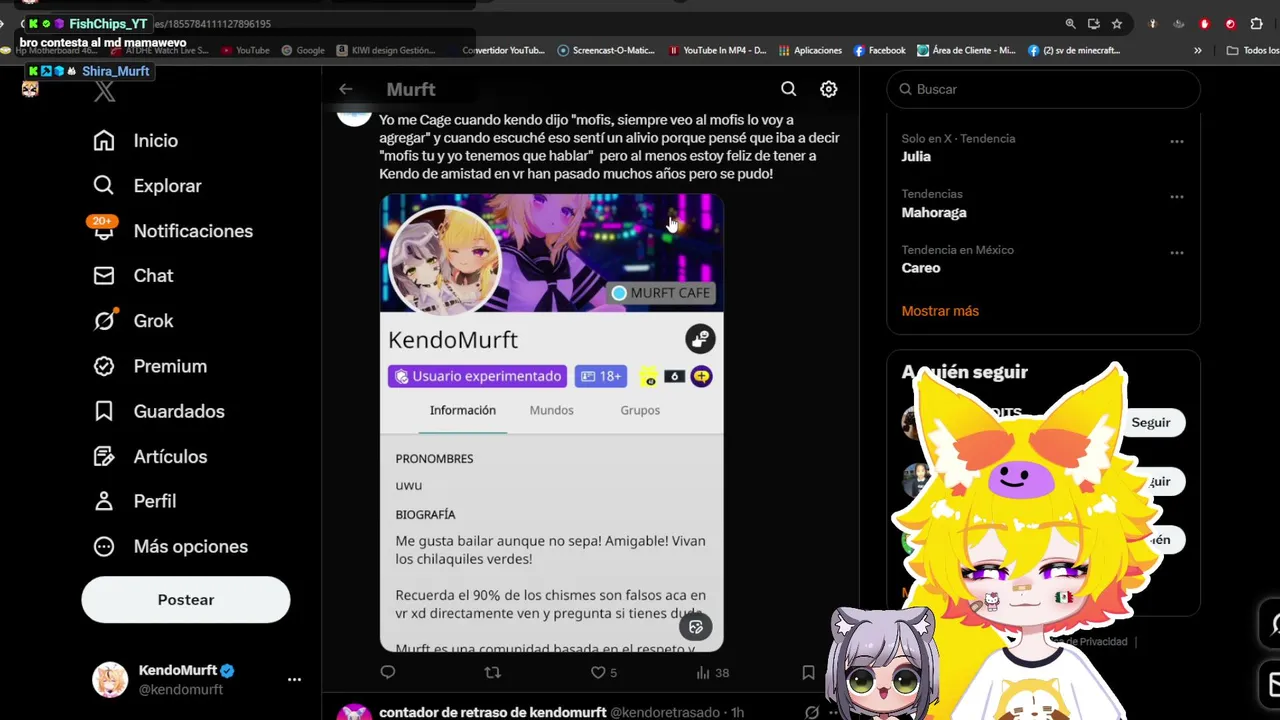
Task: Click the browser address bar URL
Action: pos(212,24)
